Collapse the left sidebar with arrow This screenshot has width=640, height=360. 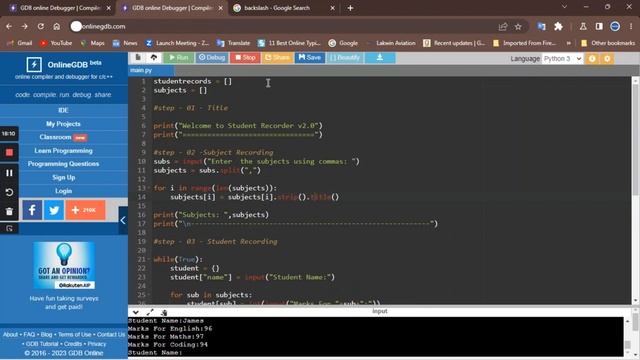123,220
